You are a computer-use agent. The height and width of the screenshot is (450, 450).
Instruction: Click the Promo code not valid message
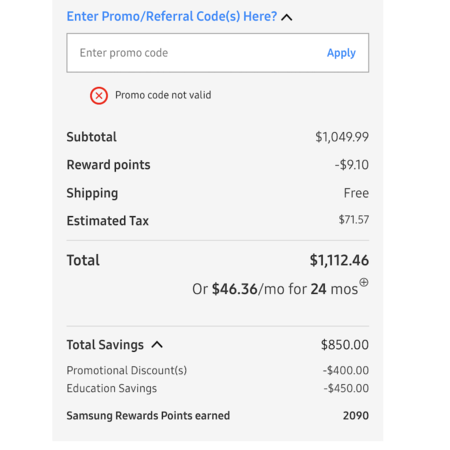point(163,95)
